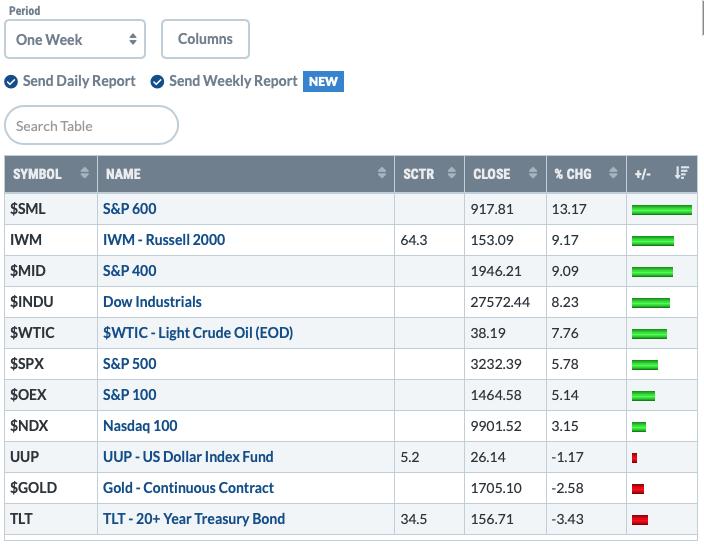Click the TLT symbol cell

51,519
